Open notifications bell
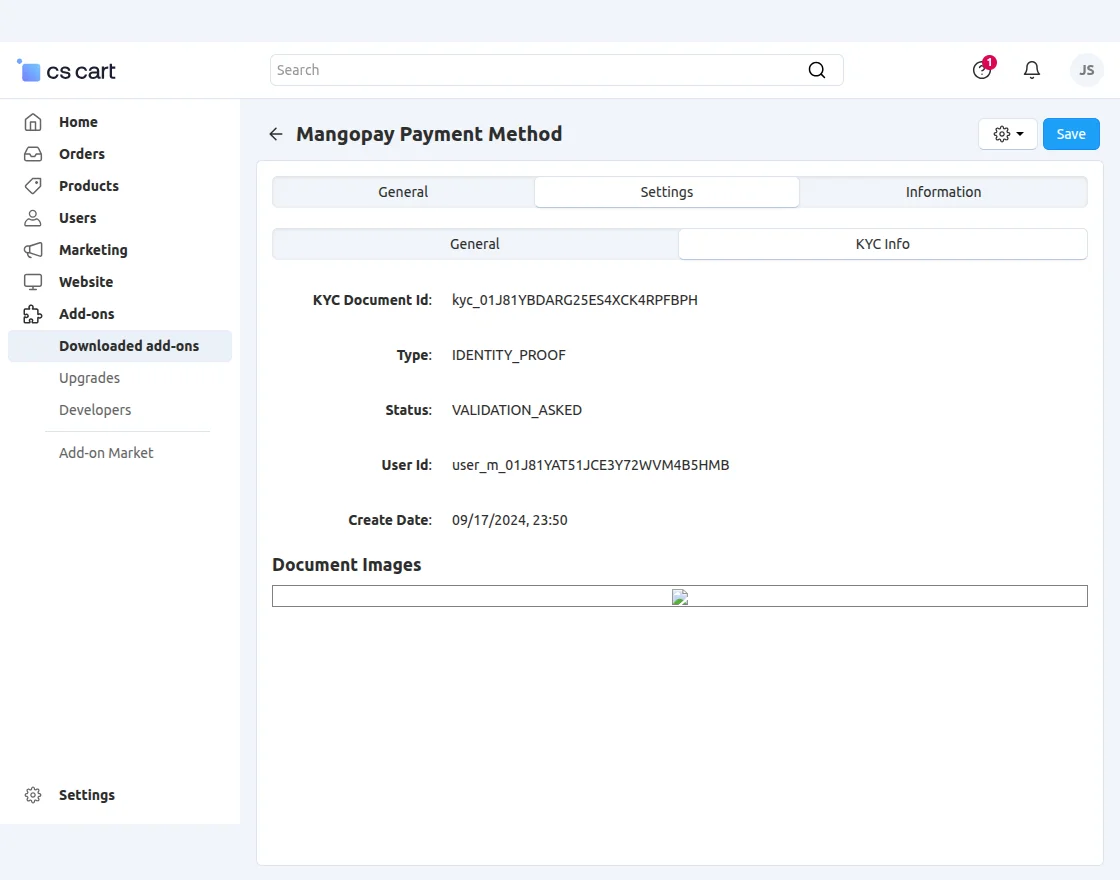Viewport: 1120px width, 880px height. (1031, 70)
